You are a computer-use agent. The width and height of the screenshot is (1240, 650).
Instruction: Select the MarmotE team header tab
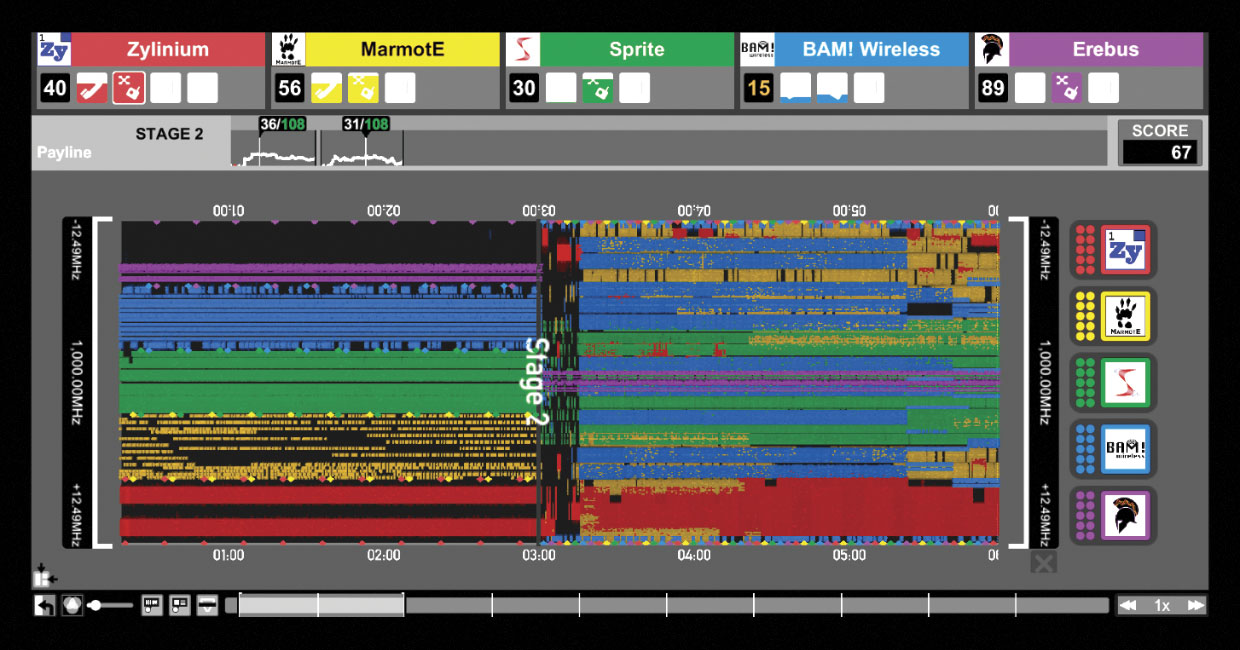click(402, 49)
